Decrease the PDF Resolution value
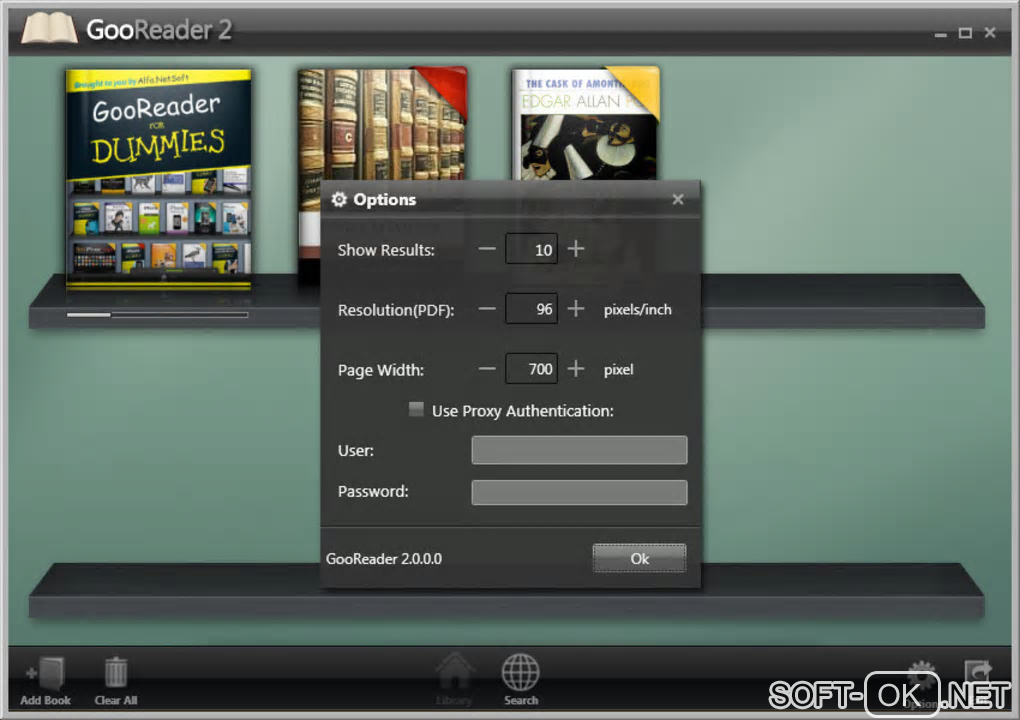Image resolution: width=1020 pixels, height=720 pixels. [487, 309]
